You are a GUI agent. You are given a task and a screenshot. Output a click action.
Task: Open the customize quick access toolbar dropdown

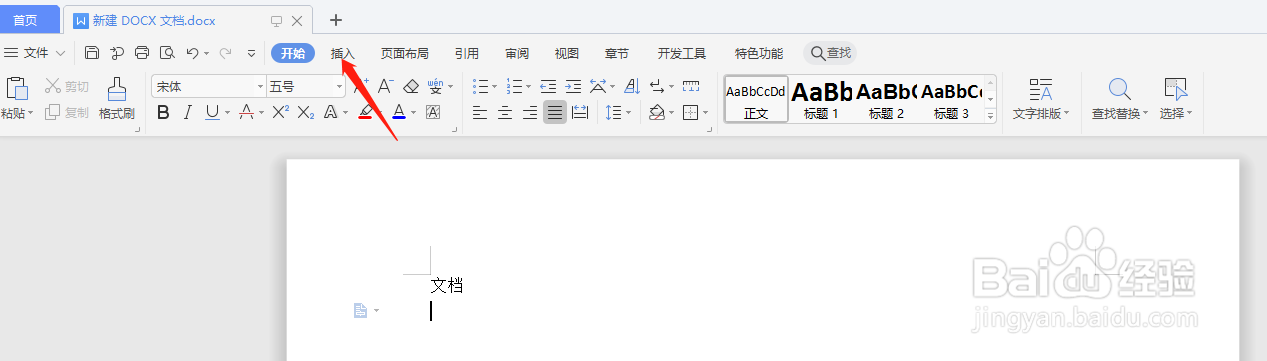tap(251, 53)
